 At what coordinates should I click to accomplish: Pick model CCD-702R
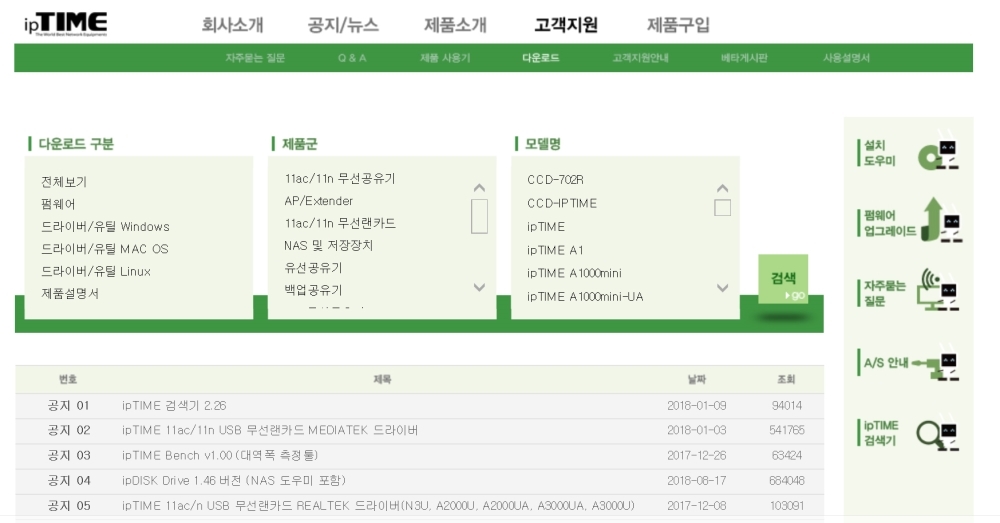[x=555, y=180]
